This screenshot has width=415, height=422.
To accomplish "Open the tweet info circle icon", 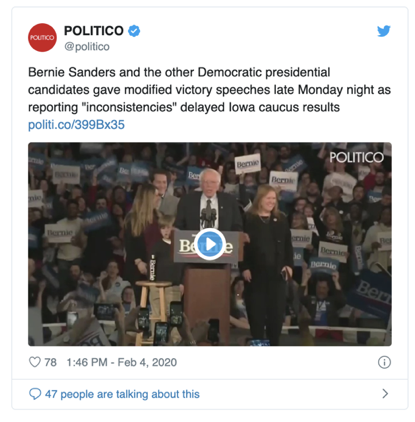I will pos(384,362).
